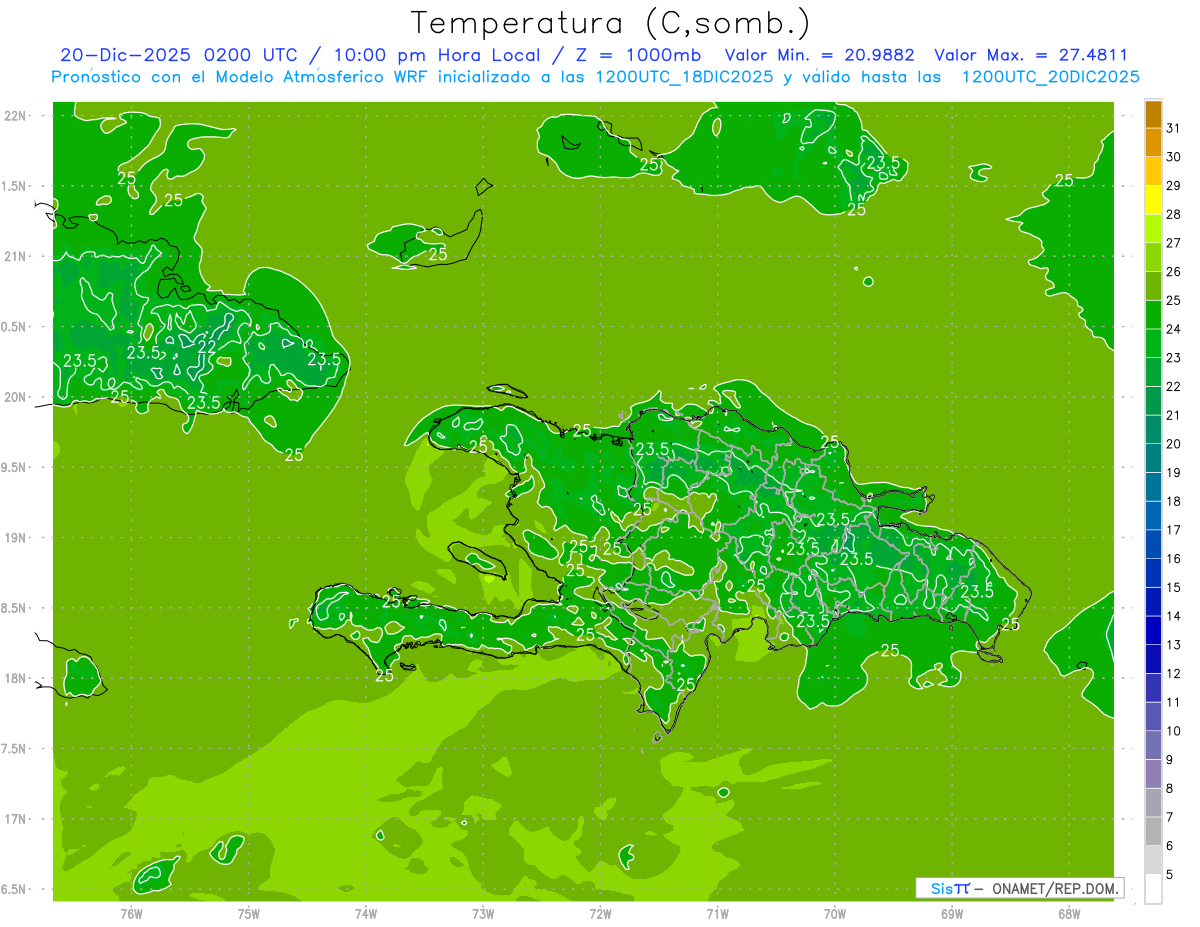
Task: Click the '71W' longitude axis label
Action: tap(717, 913)
